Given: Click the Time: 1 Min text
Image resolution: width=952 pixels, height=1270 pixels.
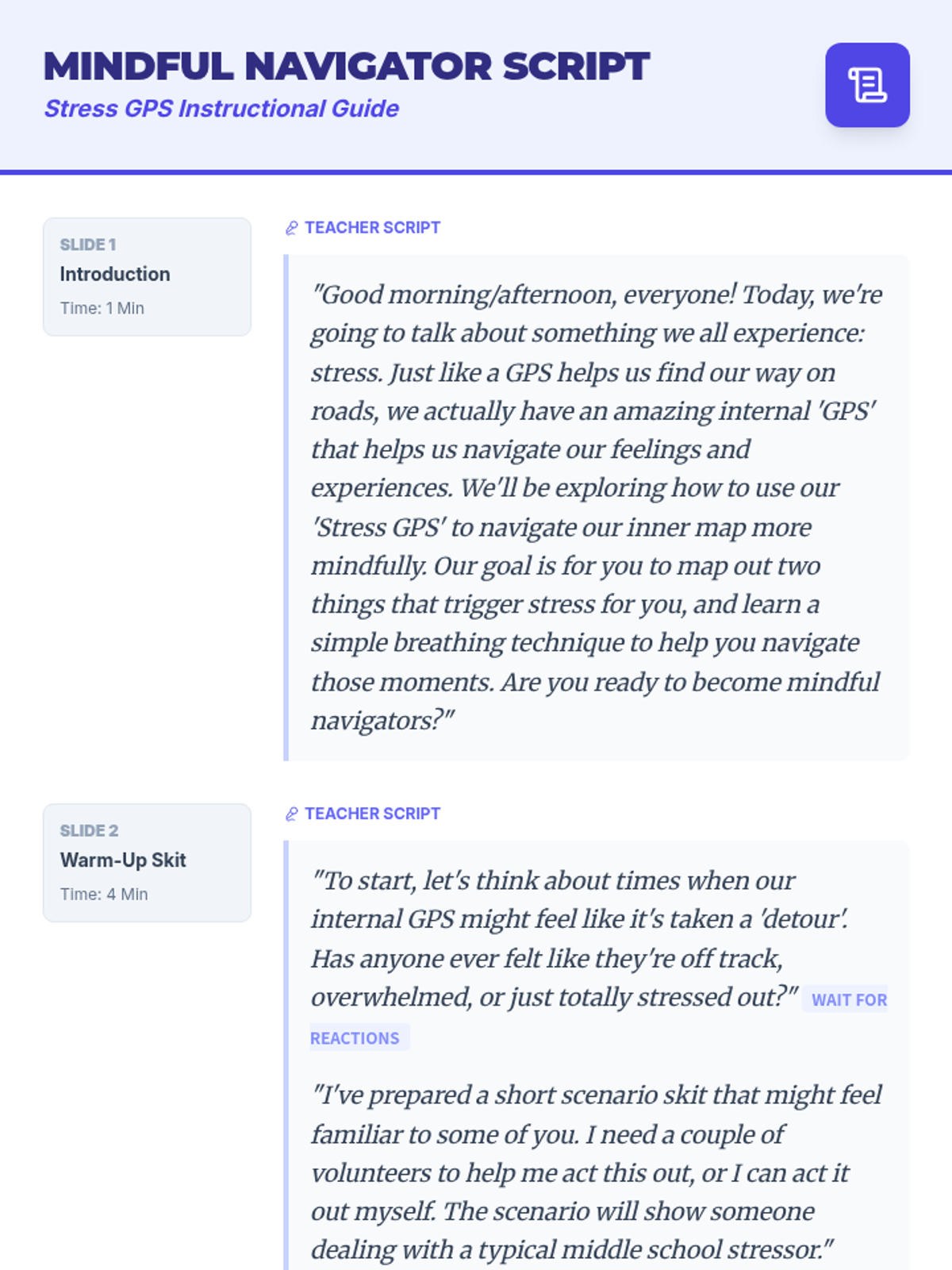Looking at the screenshot, I should [102, 308].
